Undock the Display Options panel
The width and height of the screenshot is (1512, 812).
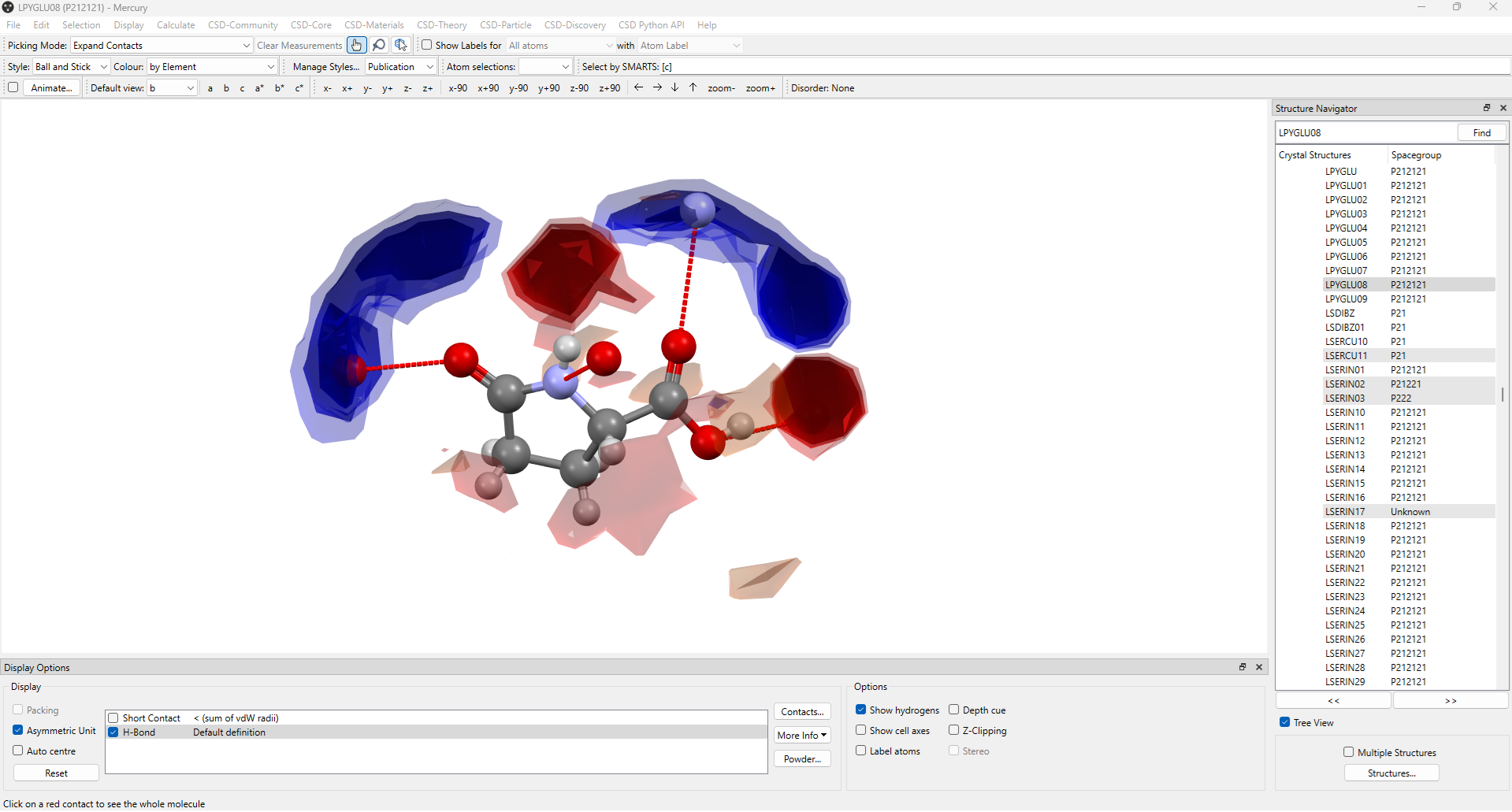point(1243,667)
